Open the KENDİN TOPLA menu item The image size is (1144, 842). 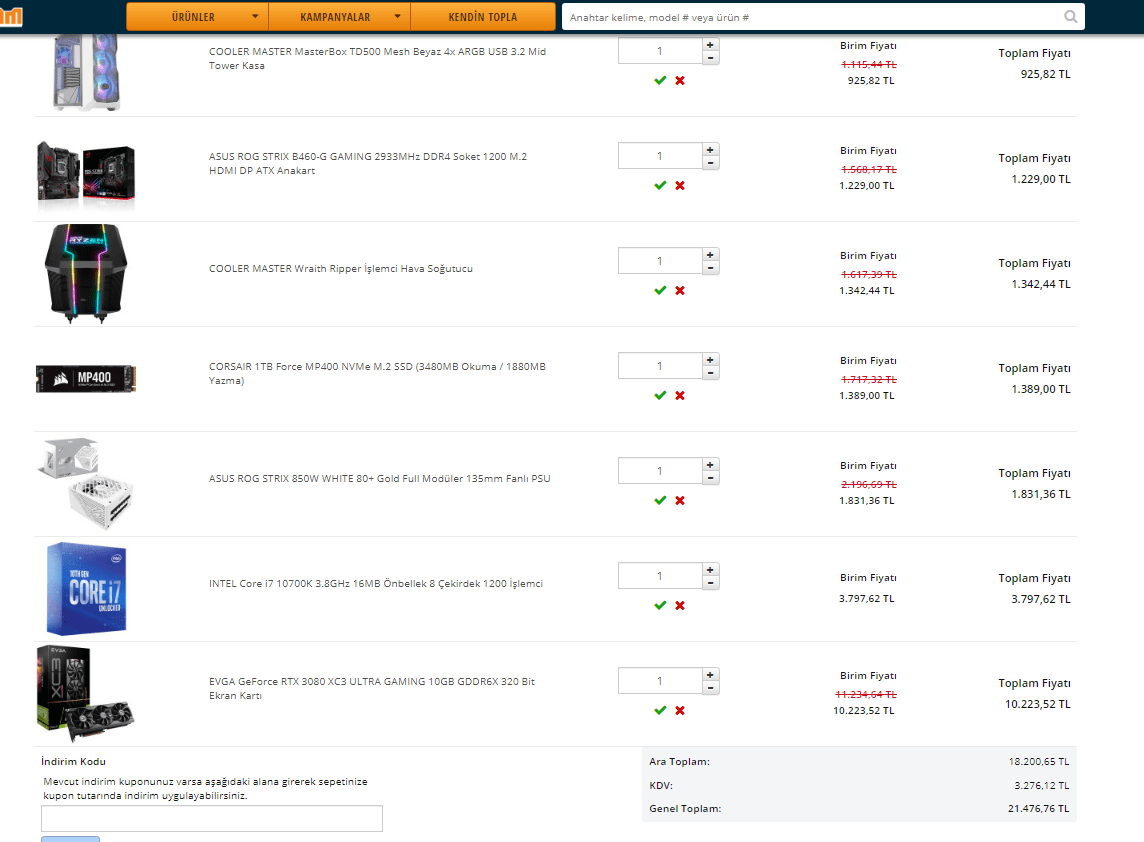point(482,17)
